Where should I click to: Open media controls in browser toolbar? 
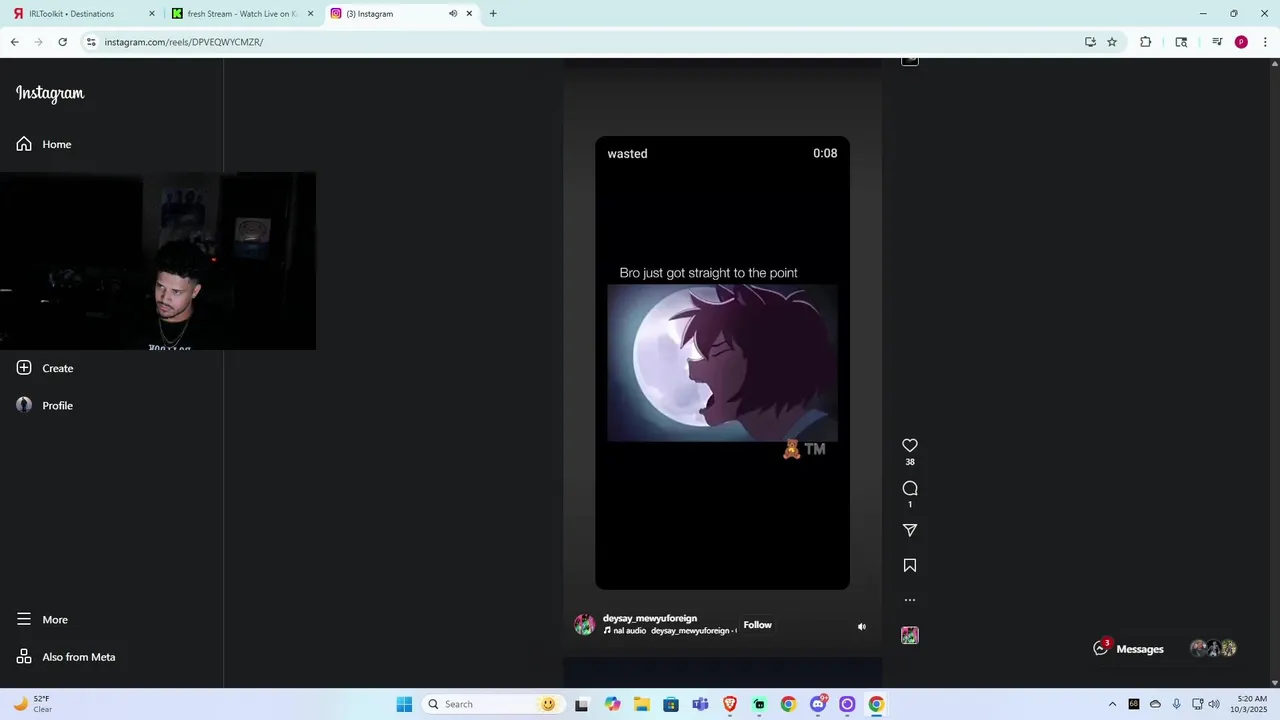tap(1217, 42)
